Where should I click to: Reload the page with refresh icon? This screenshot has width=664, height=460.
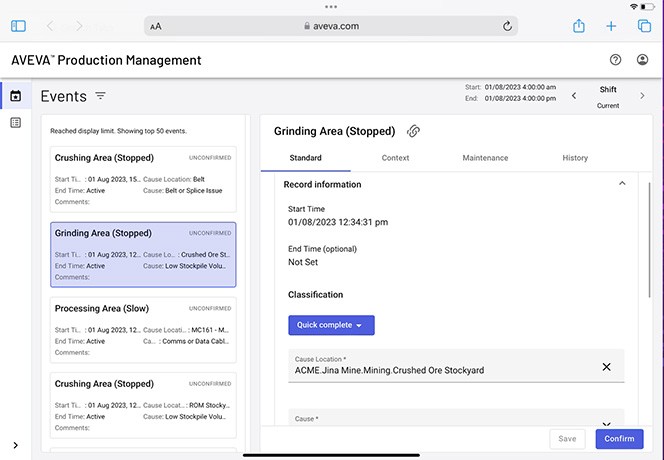(507, 26)
